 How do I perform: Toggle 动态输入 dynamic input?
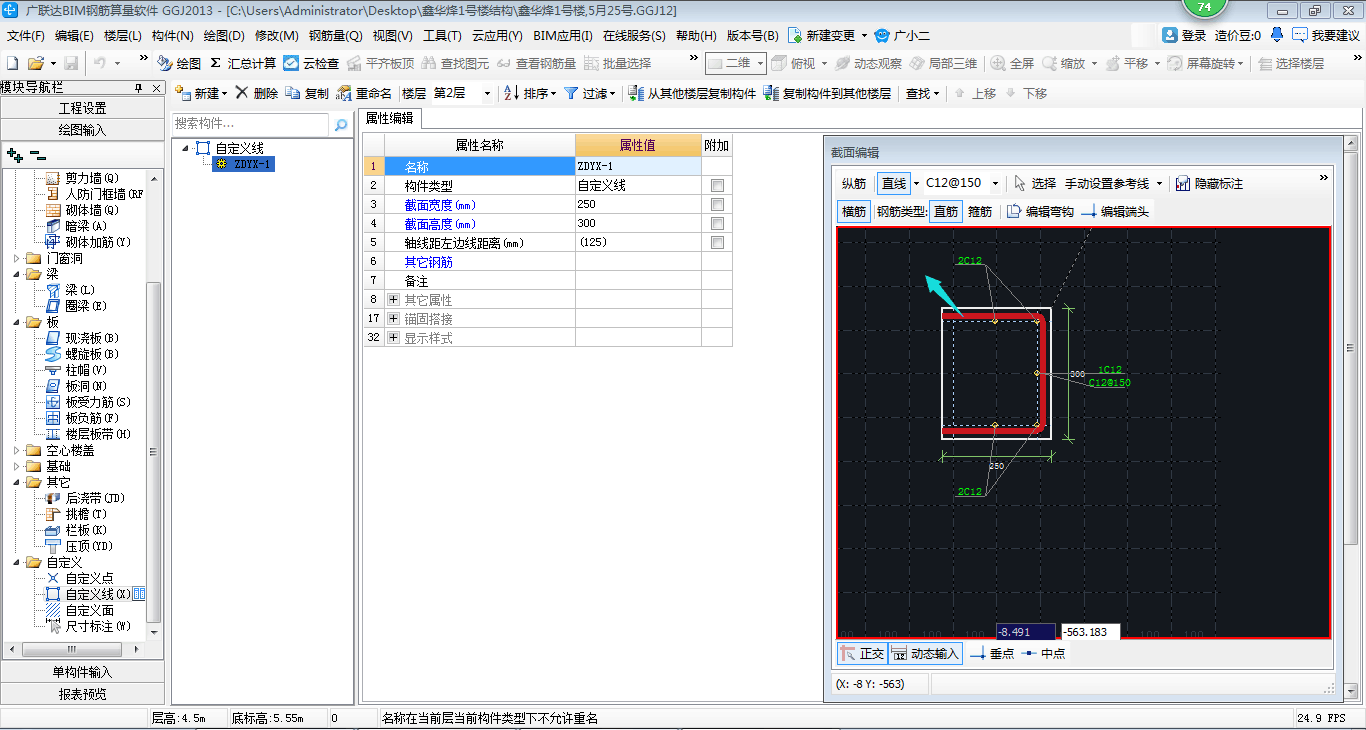925,654
